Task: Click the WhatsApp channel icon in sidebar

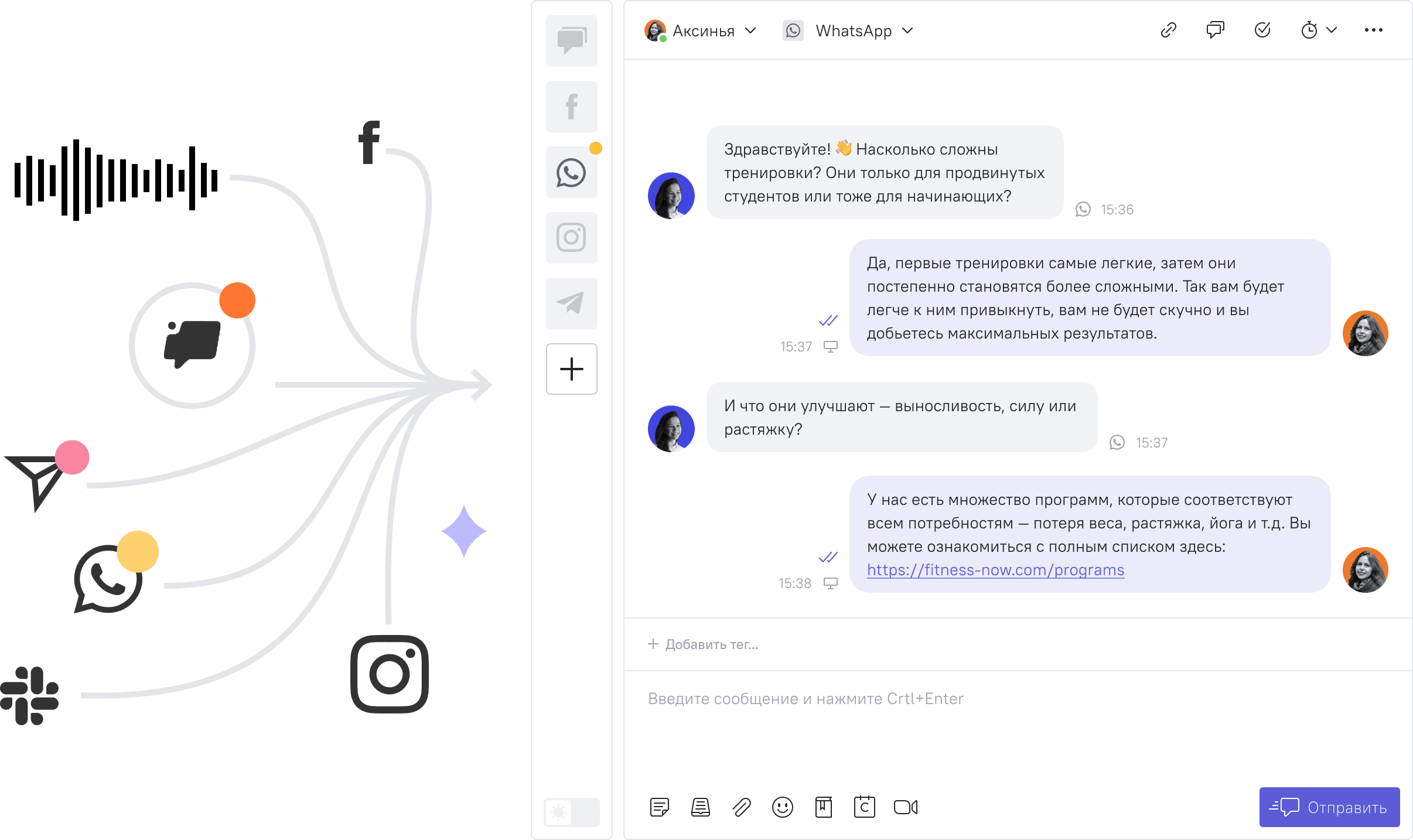Action: [x=568, y=171]
